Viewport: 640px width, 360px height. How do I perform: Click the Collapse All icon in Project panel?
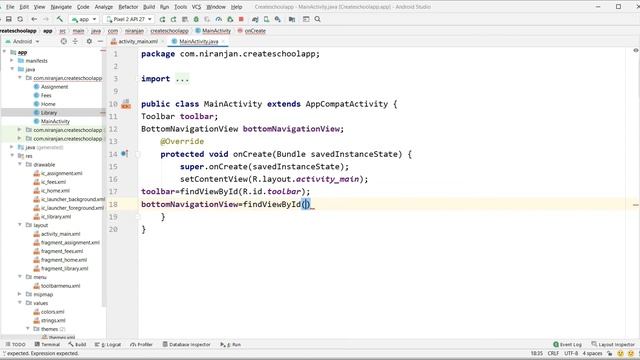[x=75, y=41]
